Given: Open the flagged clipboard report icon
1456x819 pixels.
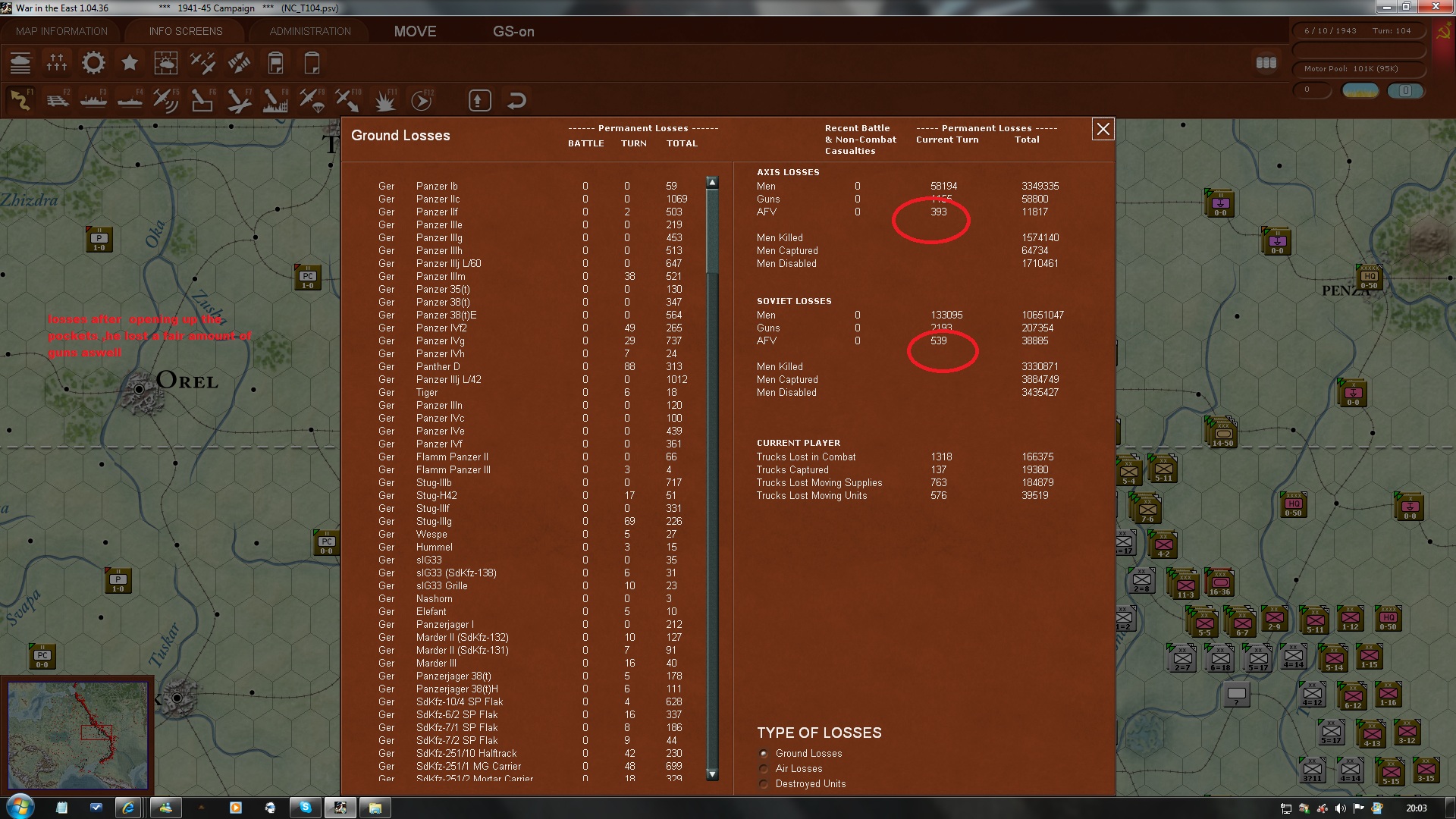Looking at the screenshot, I should (275, 63).
